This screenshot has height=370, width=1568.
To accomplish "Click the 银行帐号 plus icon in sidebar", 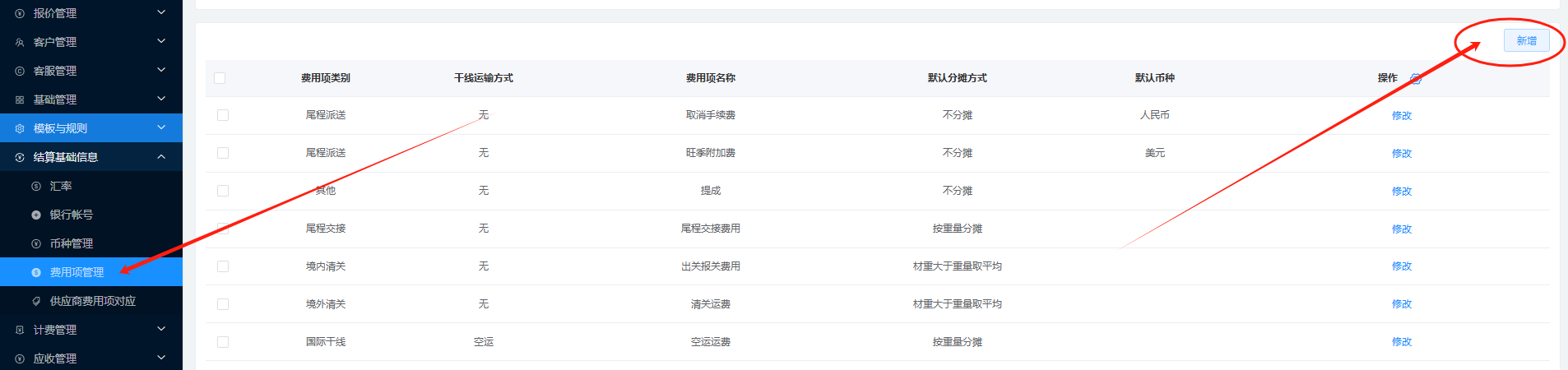I will pos(36,215).
